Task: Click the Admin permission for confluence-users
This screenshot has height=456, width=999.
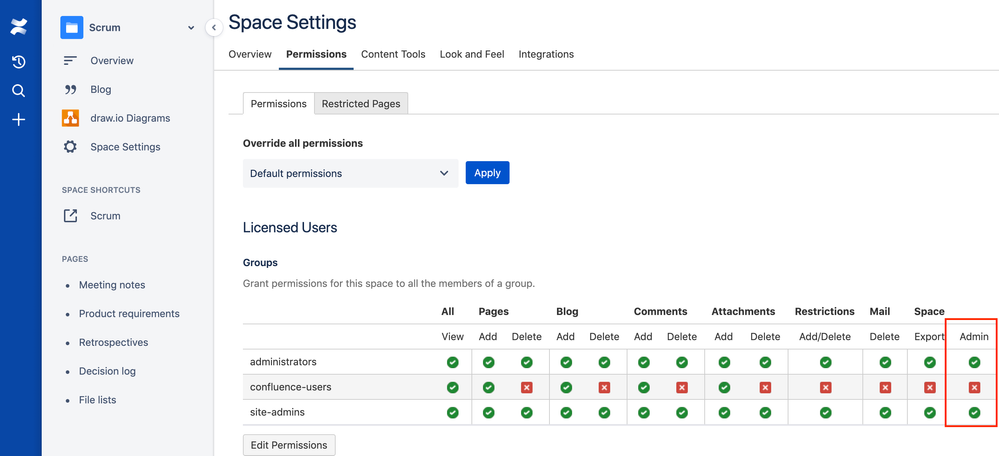Action: [974, 387]
